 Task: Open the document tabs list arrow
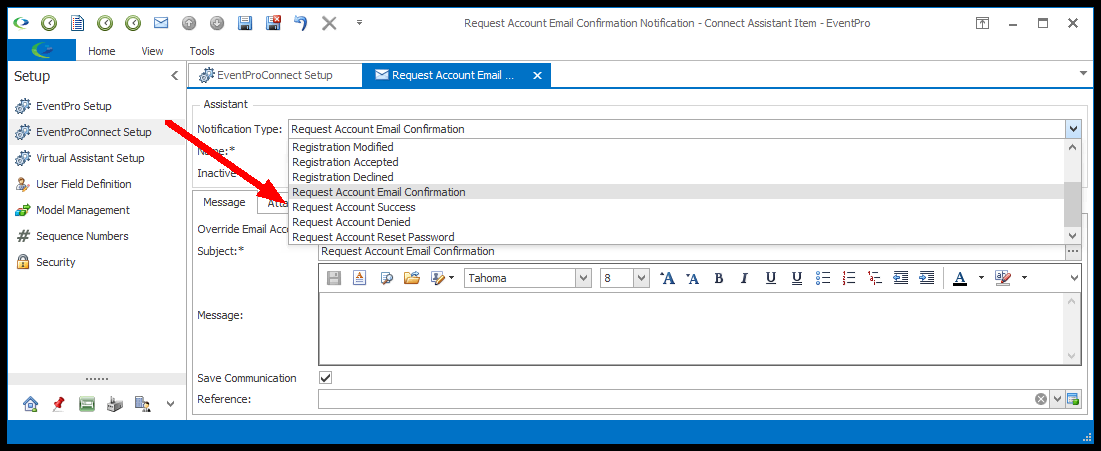1083,73
